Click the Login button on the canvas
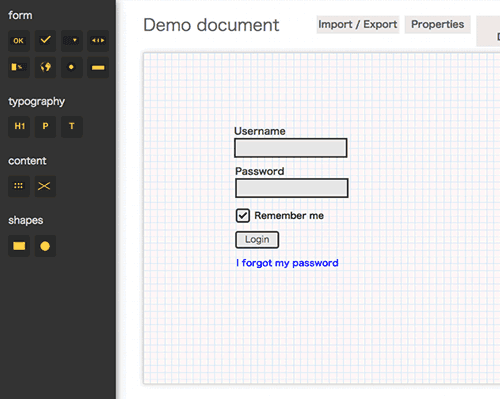This screenshot has height=399, width=500. coord(257,240)
